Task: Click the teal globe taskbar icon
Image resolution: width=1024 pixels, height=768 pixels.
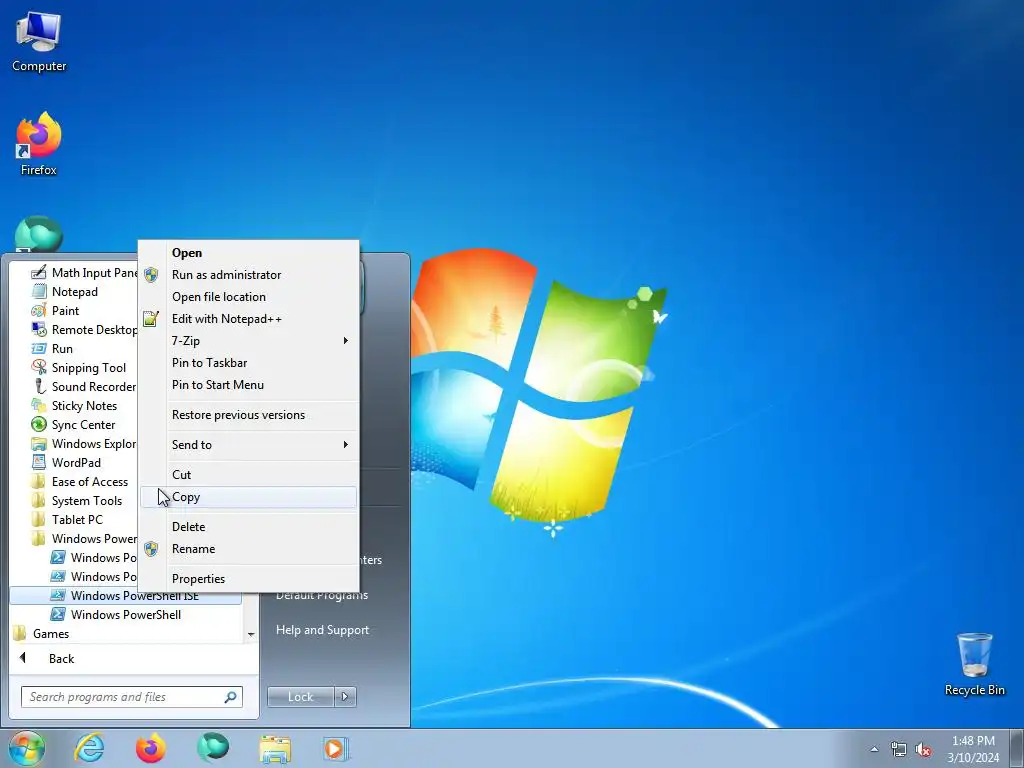Action: click(x=213, y=748)
